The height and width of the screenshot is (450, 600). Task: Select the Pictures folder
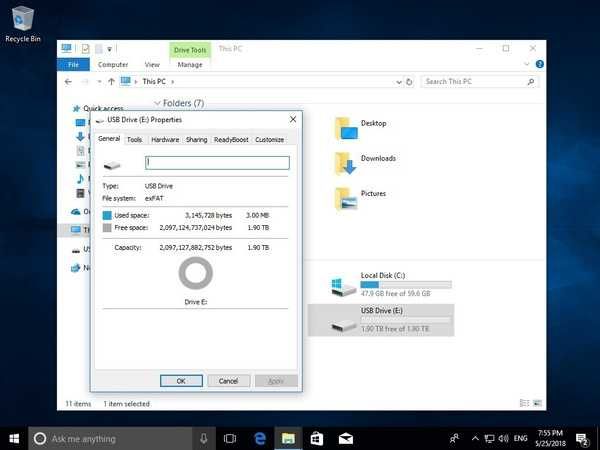click(360, 198)
